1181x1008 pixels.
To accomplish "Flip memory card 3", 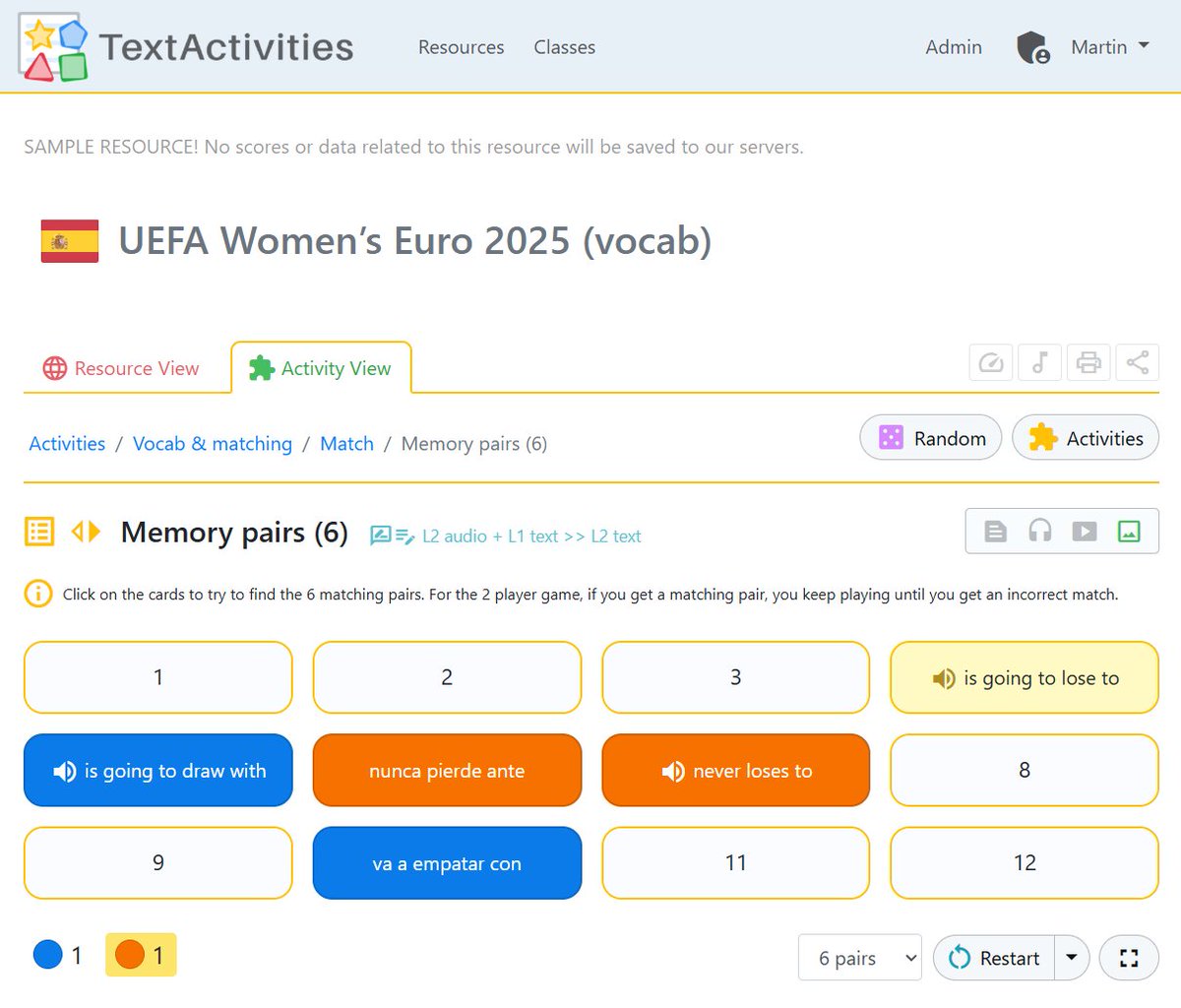I will point(736,677).
